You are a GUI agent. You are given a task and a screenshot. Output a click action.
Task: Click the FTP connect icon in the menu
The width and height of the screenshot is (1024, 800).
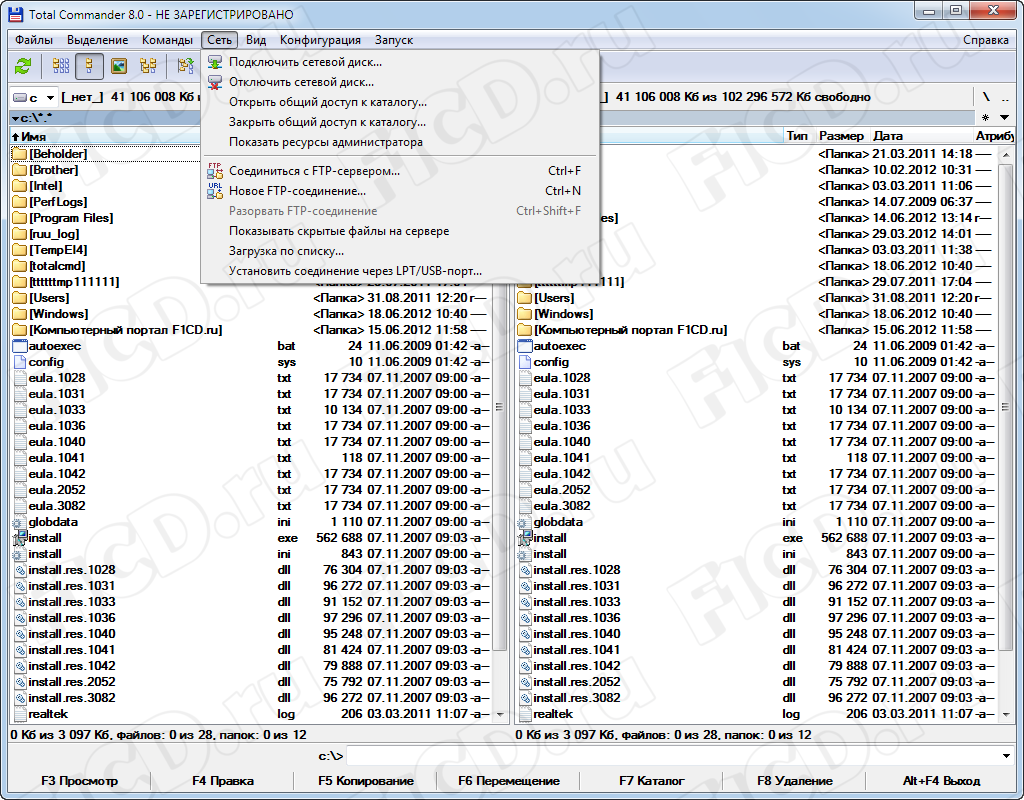215,171
